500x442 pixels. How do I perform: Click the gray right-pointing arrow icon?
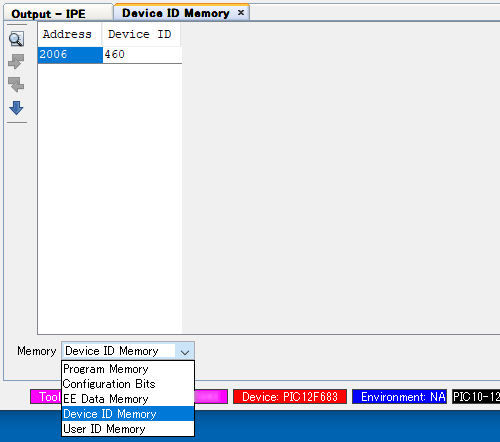click(16, 61)
